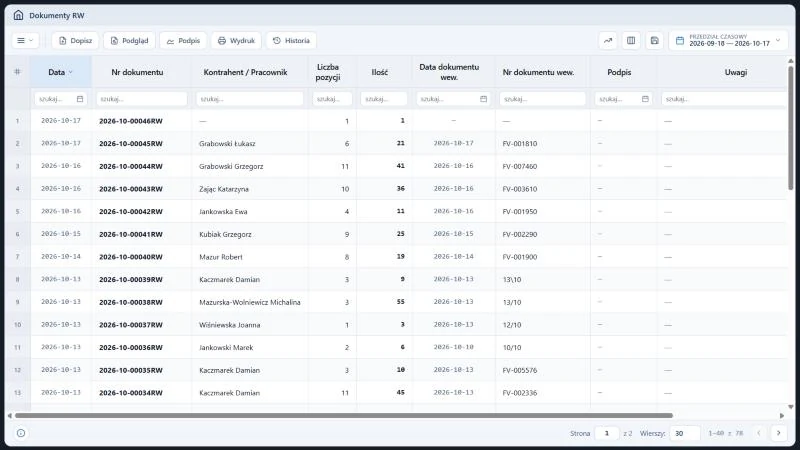Viewport: 800px width, 450px height.
Task: Go to next page arrow
Action: [x=779, y=433]
